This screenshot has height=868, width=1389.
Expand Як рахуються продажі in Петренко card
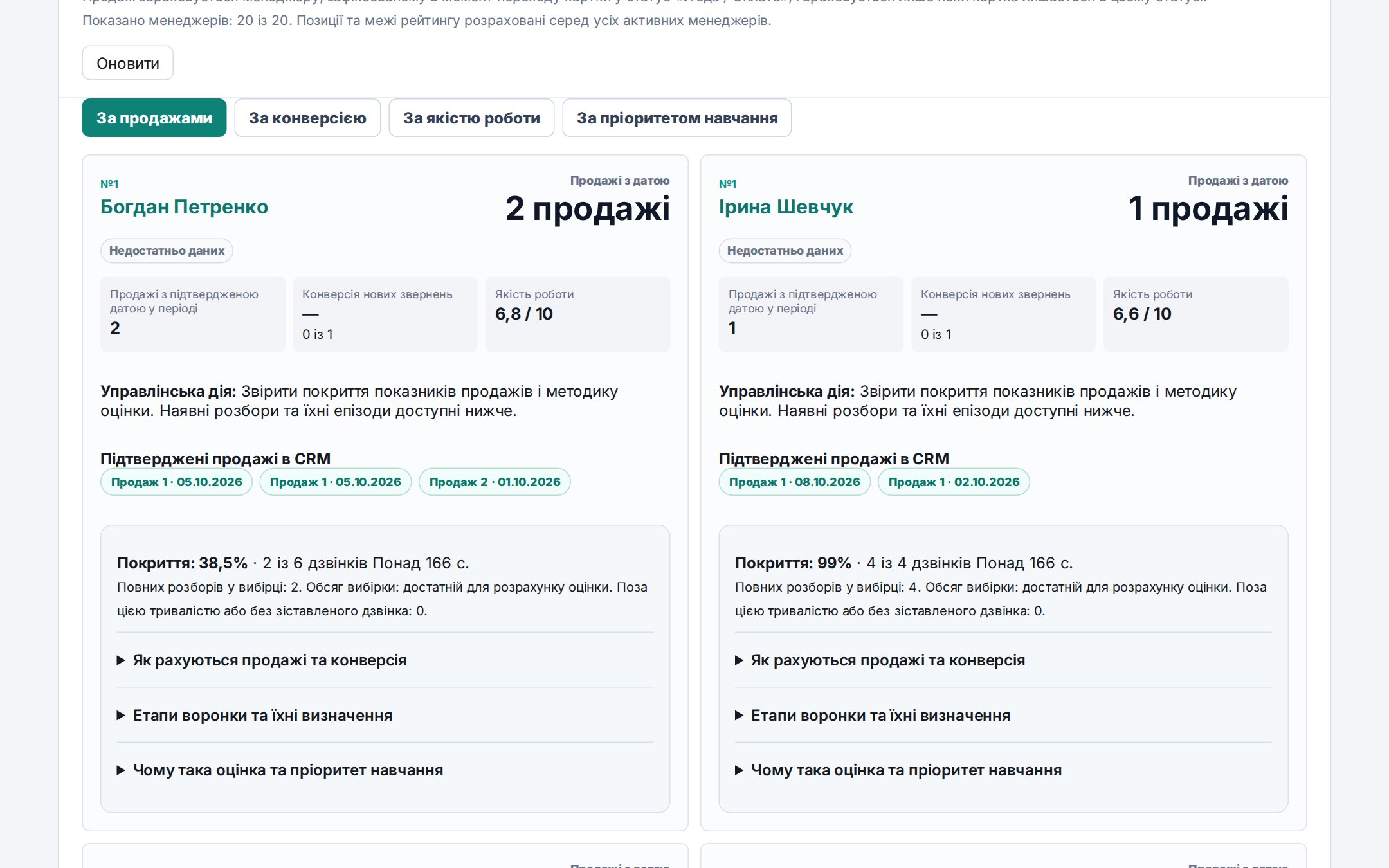click(x=385, y=660)
